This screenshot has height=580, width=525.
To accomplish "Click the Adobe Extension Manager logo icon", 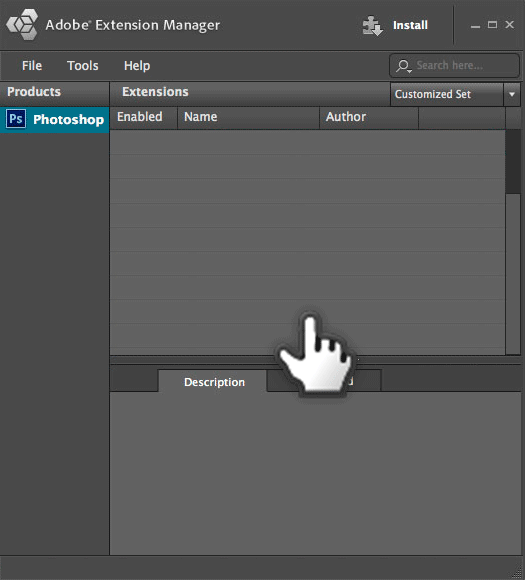I will point(22,24).
